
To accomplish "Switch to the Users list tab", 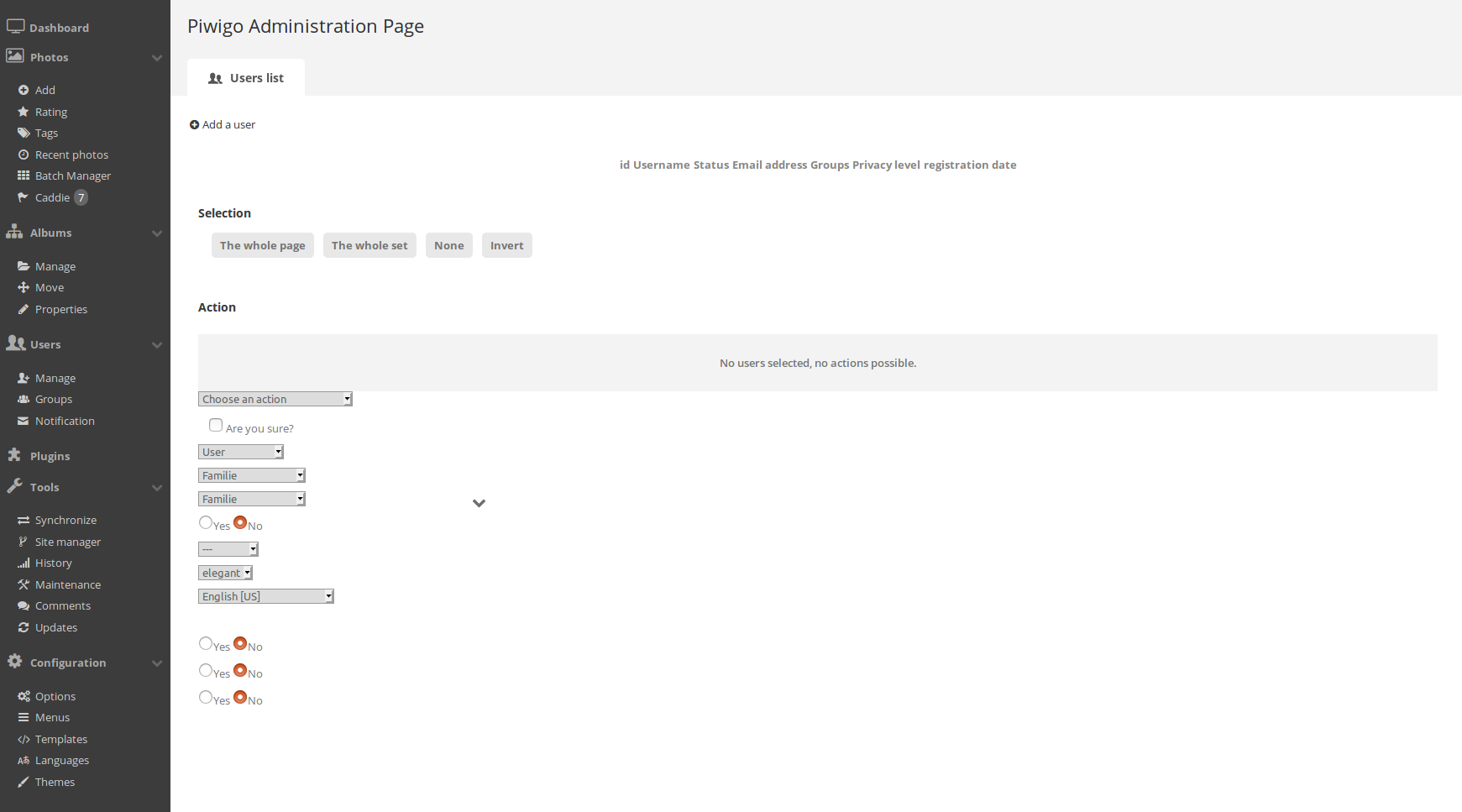I will pos(246,77).
